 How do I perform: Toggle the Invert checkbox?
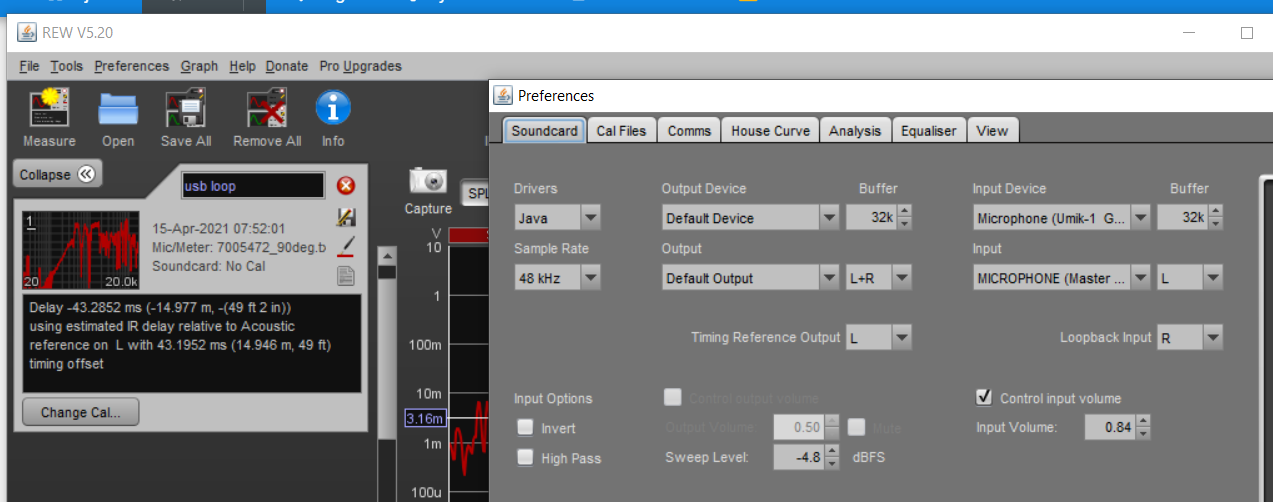tap(525, 428)
